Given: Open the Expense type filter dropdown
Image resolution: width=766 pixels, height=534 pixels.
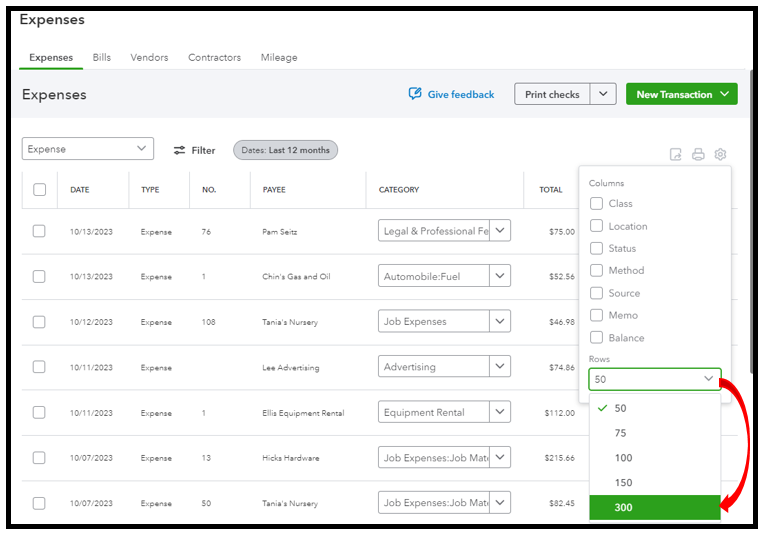Looking at the screenshot, I should 88,149.
